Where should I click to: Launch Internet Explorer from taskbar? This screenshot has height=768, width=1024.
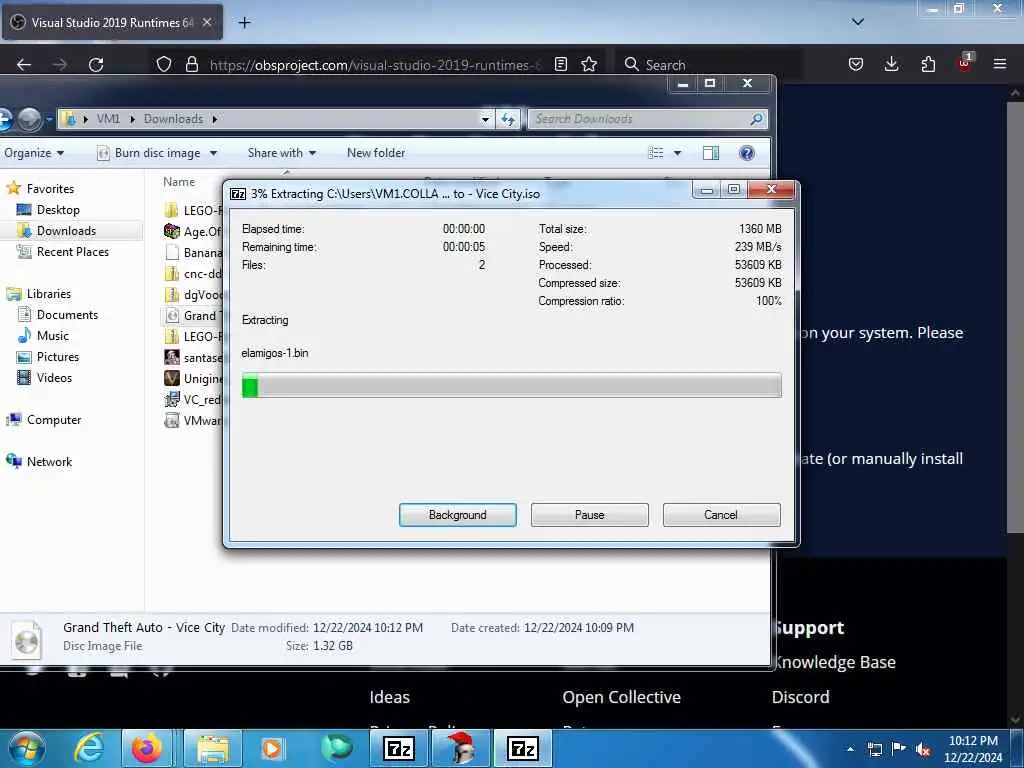pyautogui.click(x=88, y=748)
